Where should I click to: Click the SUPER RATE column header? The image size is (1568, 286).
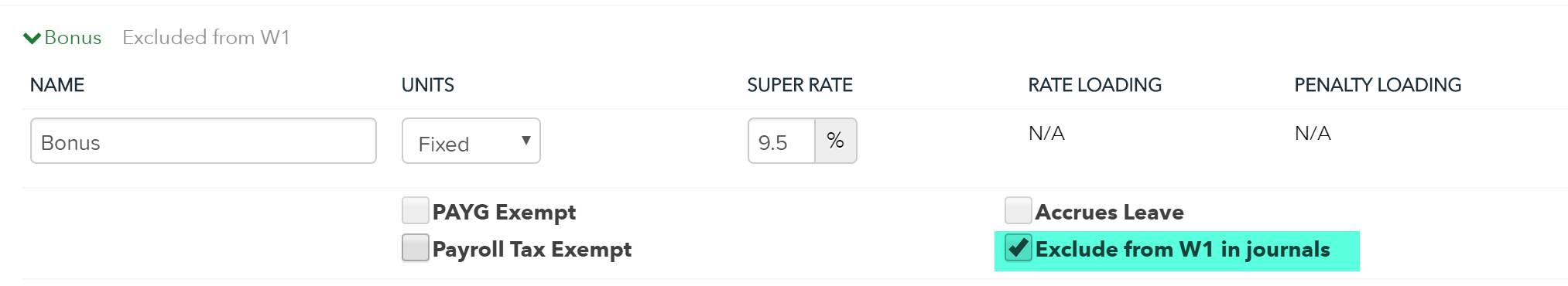click(x=799, y=85)
